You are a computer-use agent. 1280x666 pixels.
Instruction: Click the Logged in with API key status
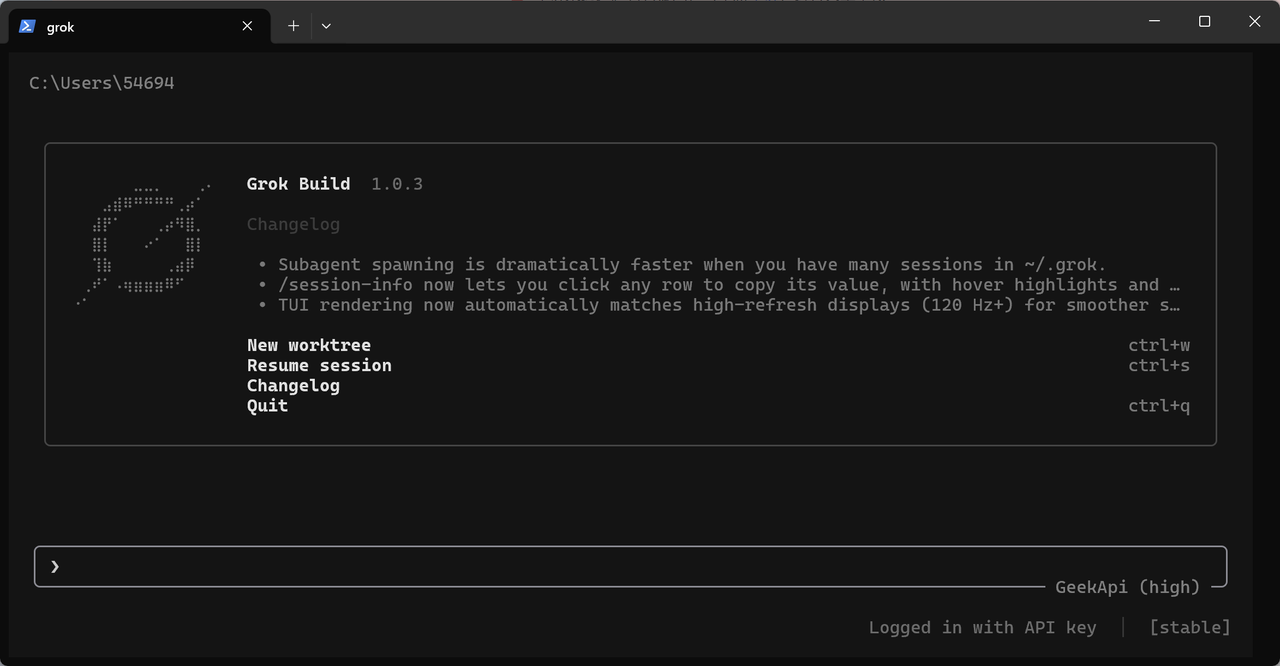(982, 627)
